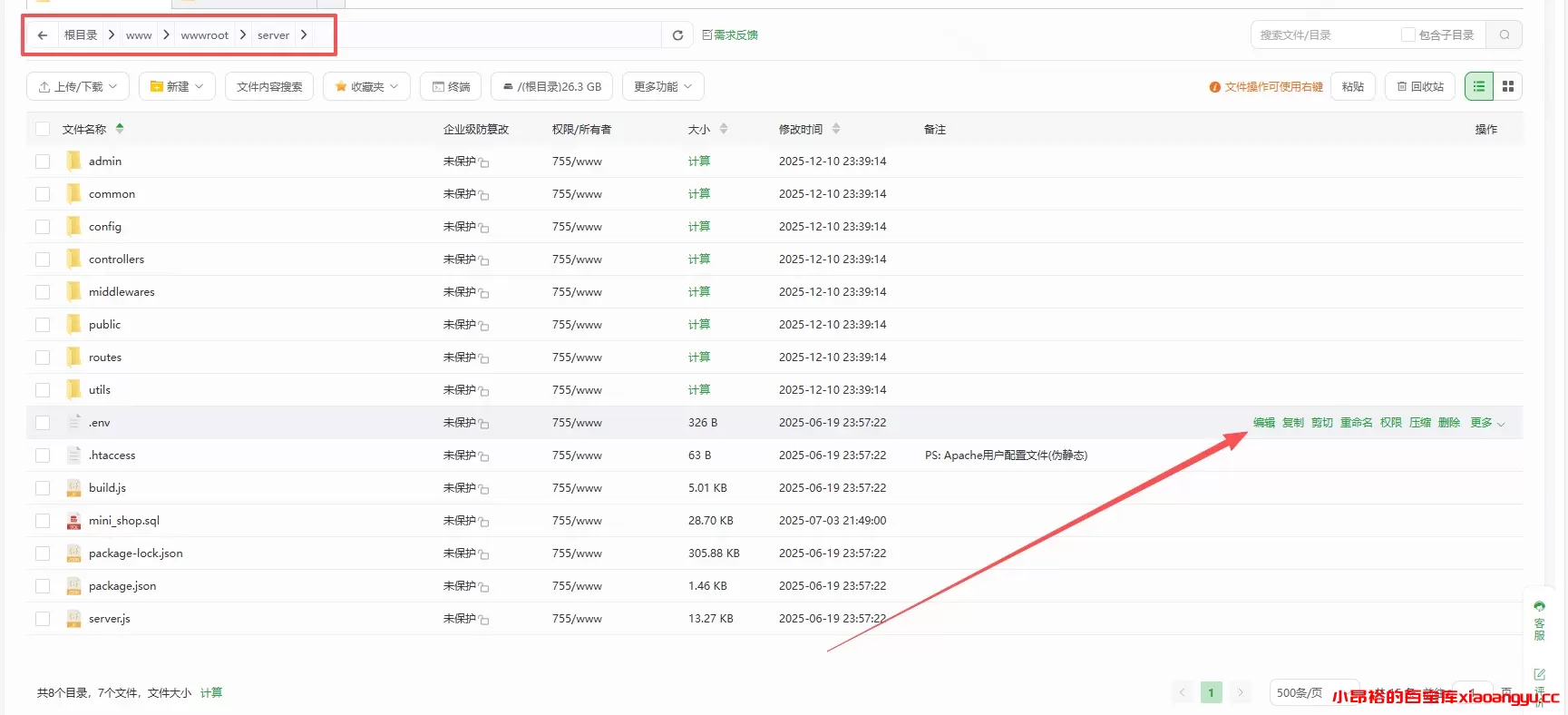Toggle the select-all header checkbox
The image size is (1568, 715).
(43, 129)
